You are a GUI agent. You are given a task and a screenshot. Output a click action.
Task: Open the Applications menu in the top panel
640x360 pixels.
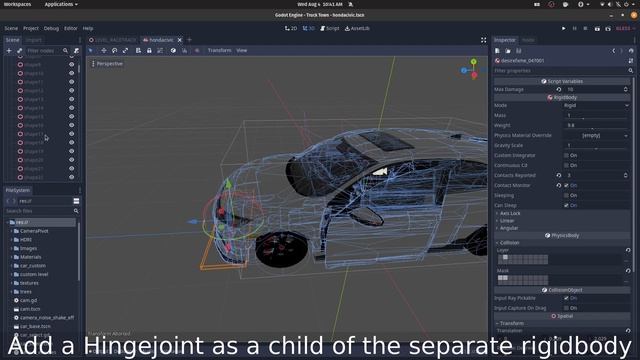pos(61,4)
